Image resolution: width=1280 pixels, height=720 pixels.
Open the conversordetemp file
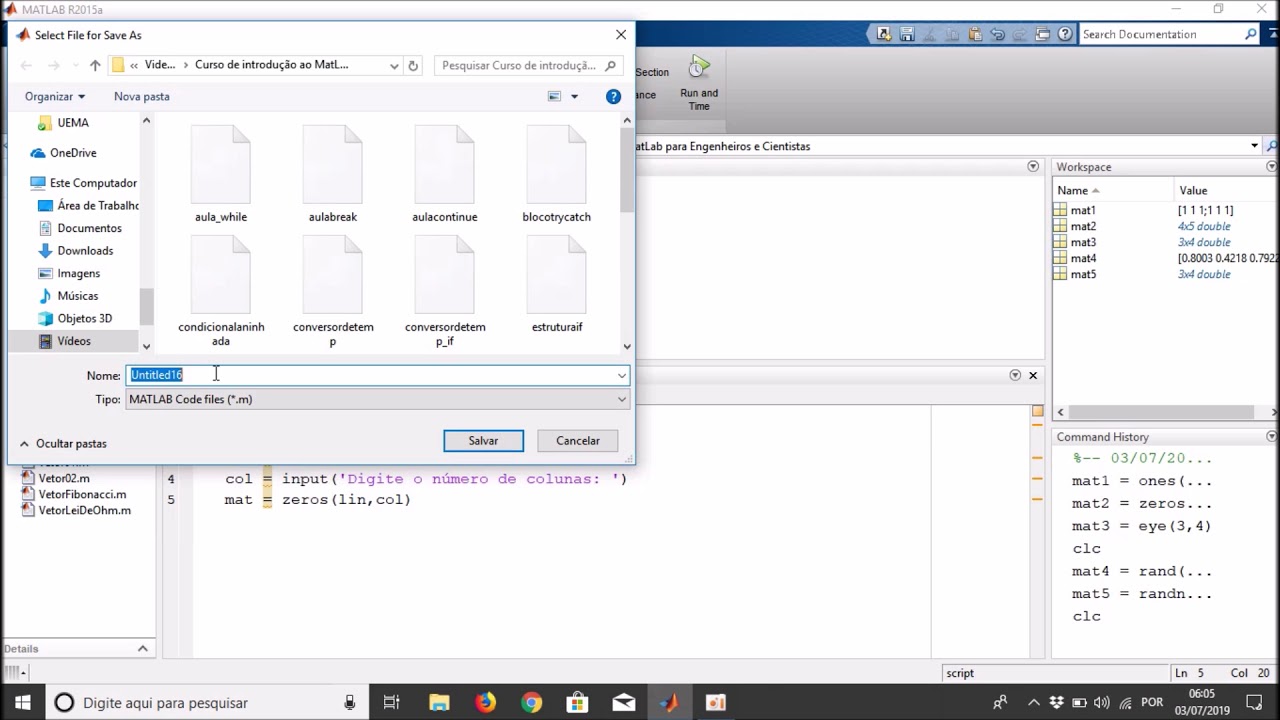tap(333, 291)
